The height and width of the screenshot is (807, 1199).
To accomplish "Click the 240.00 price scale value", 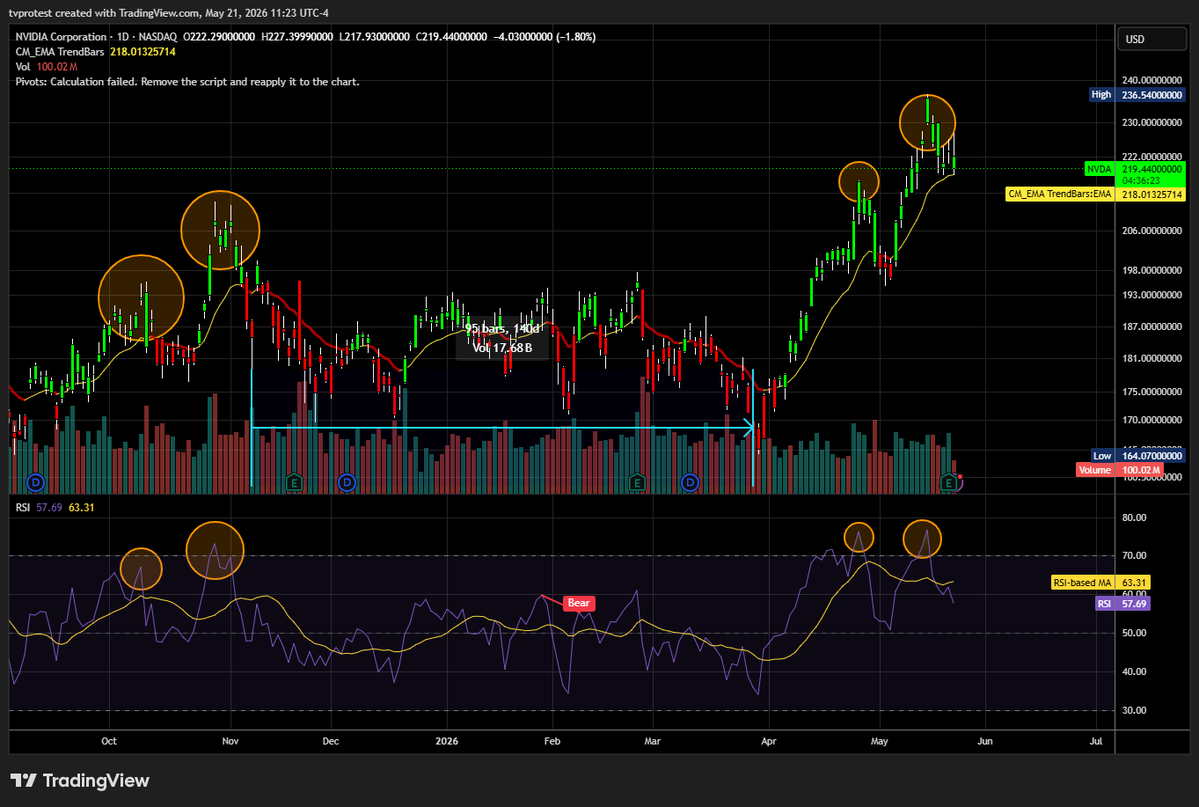I will click(1152, 80).
